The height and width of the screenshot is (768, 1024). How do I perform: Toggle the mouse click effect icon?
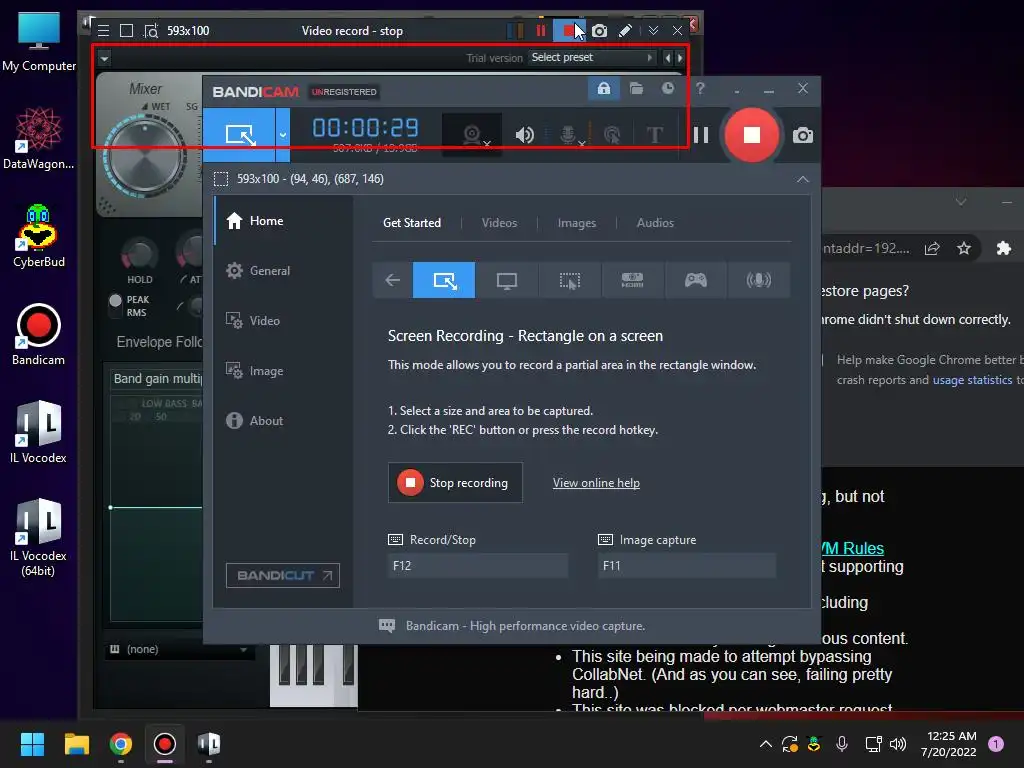click(x=612, y=135)
